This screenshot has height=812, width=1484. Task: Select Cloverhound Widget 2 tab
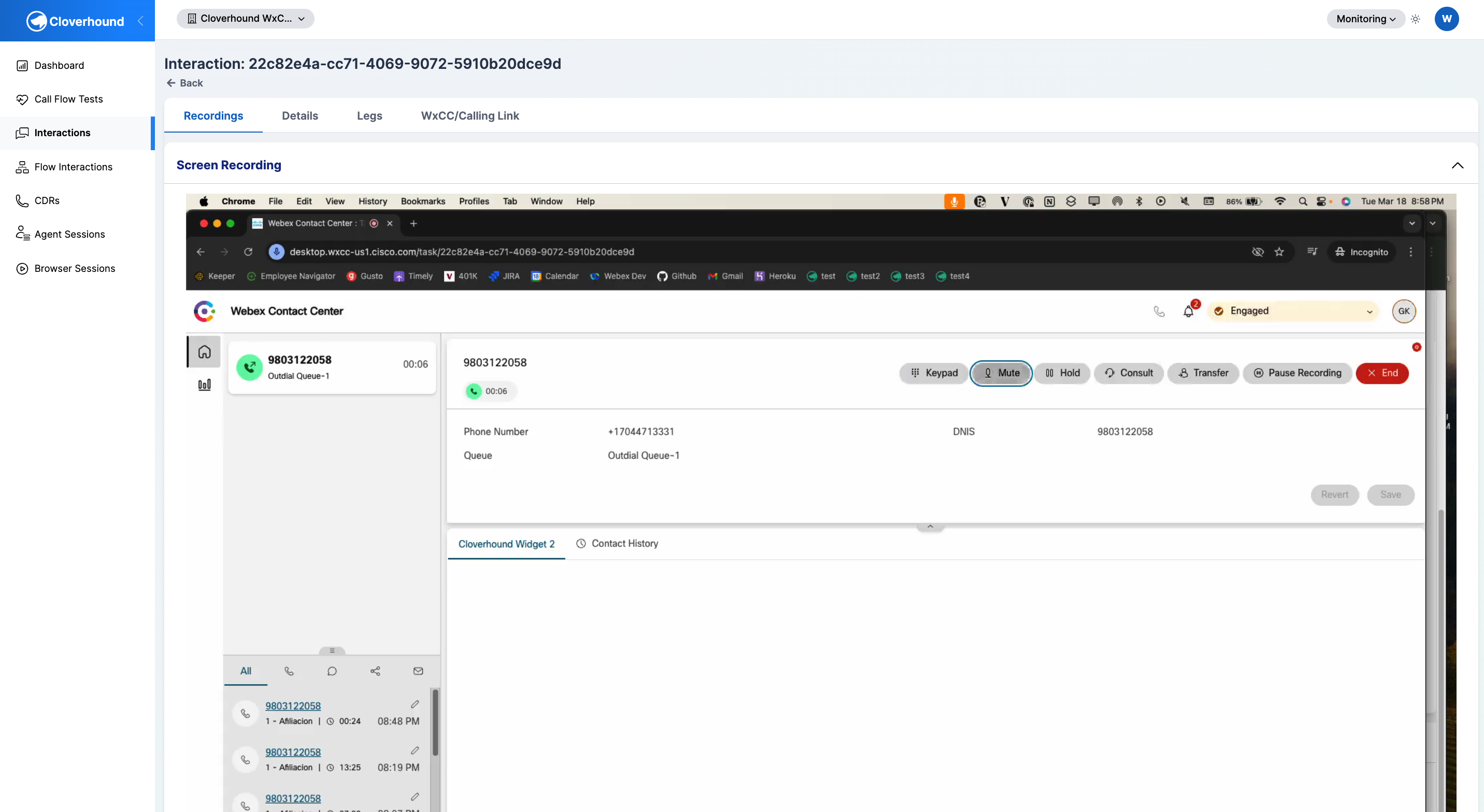click(506, 544)
